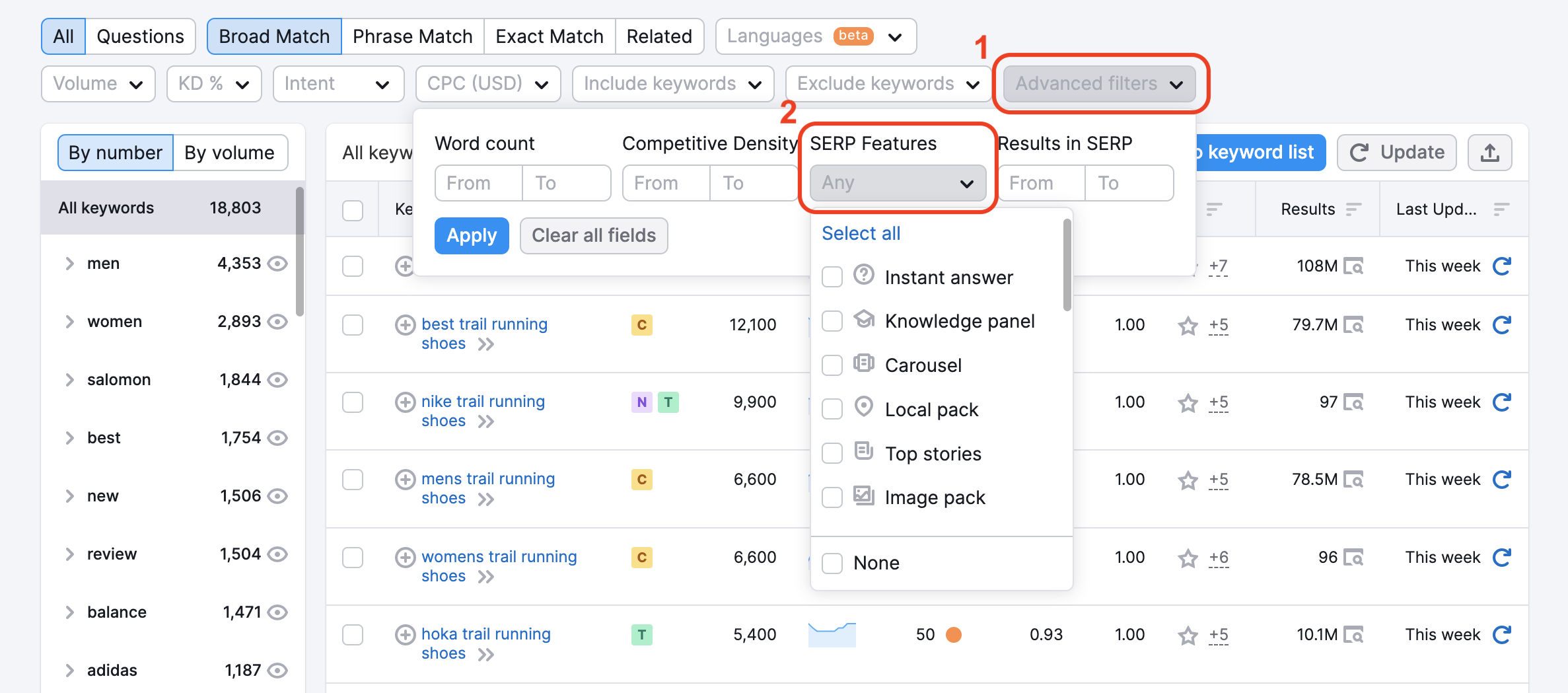
Task: Click Clear all fields button
Action: pos(594,236)
